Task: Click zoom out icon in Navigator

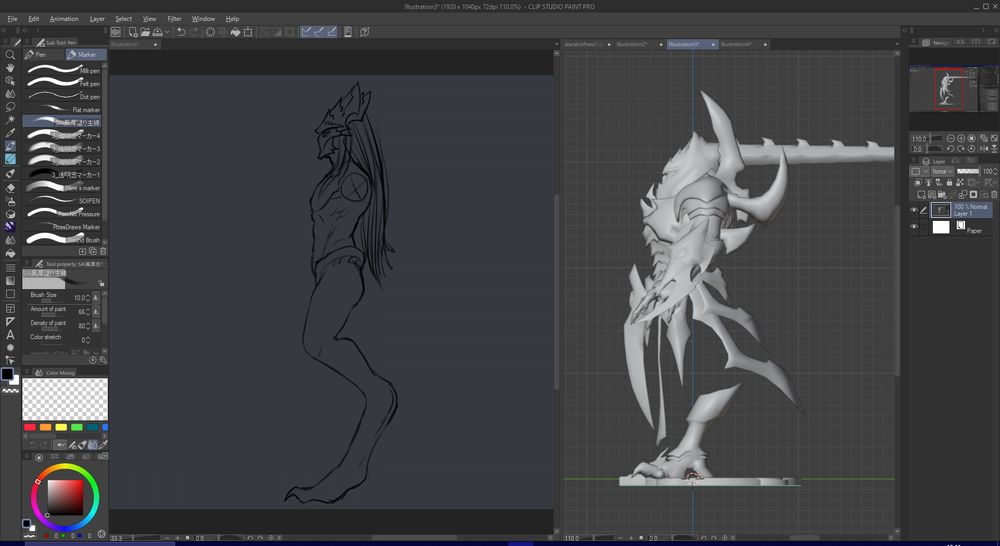Action: tap(950, 138)
